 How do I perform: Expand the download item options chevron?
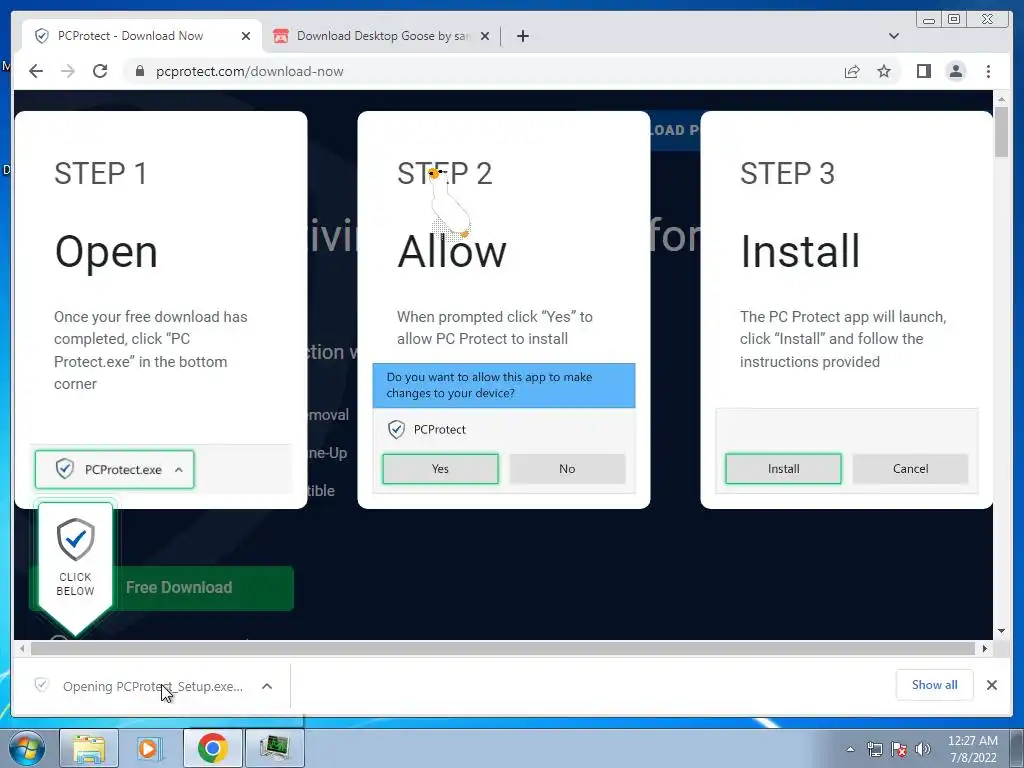pyautogui.click(x=266, y=686)
